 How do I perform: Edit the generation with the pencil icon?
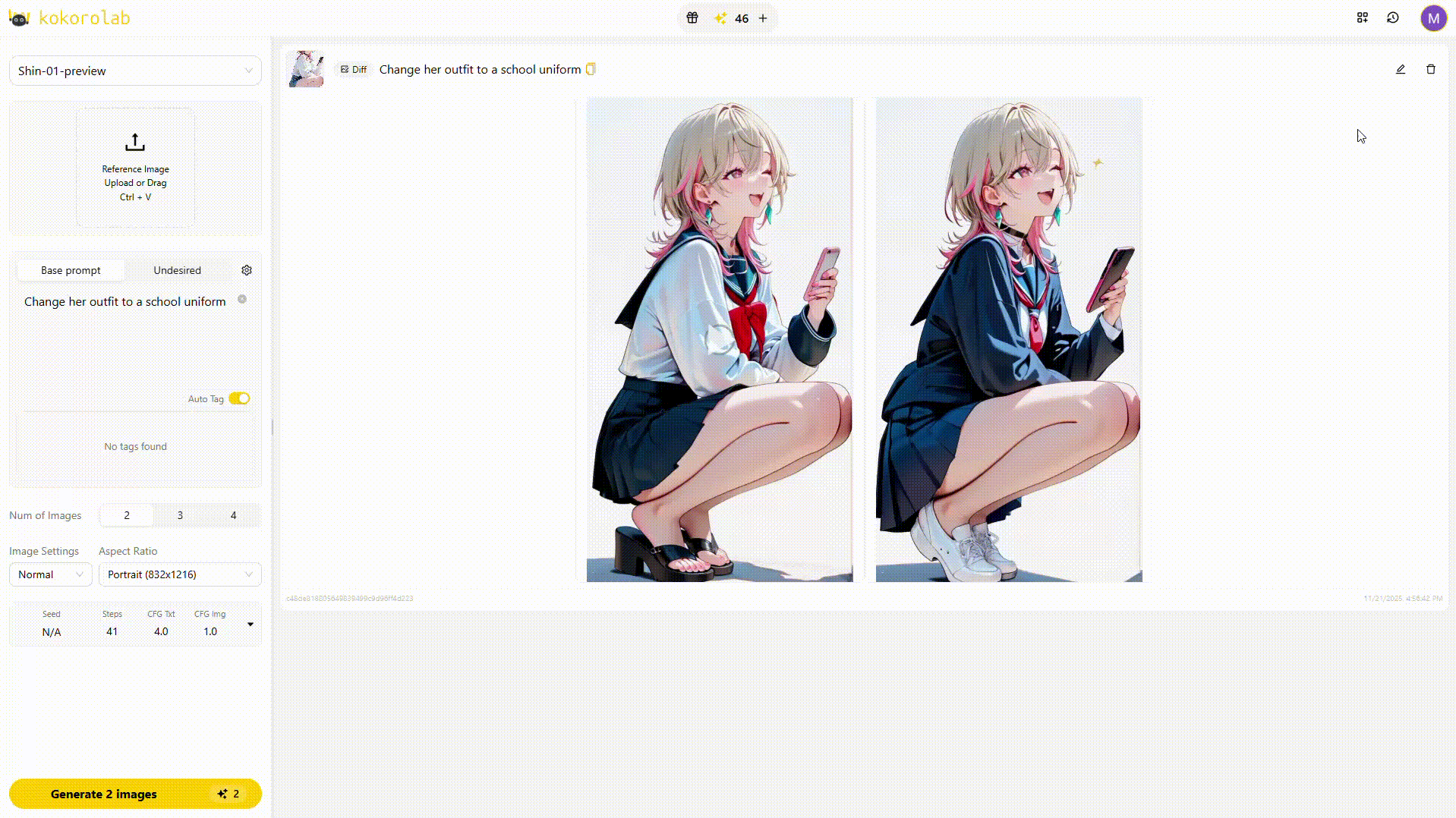point(1400,69)
